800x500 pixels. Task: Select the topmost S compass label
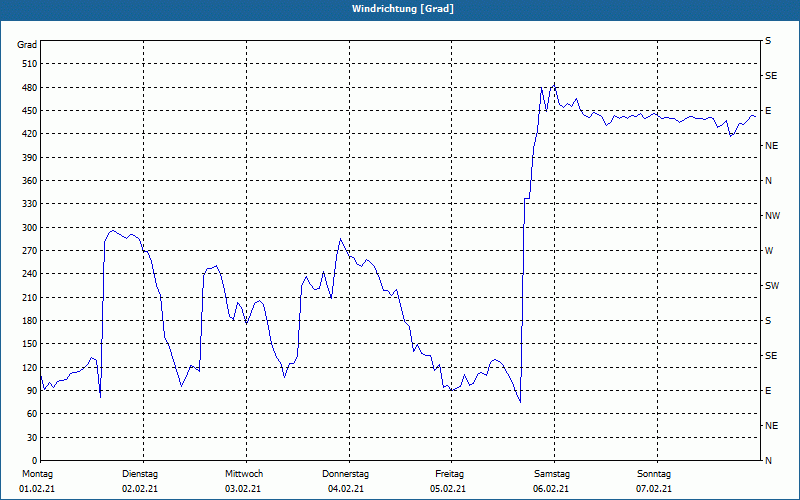(x=768, y=41)
